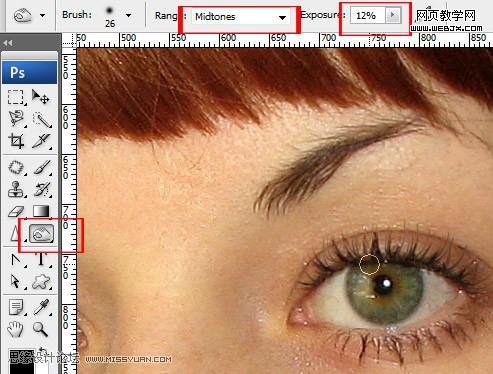Select the Hand tool
This screenshot has width=493, height=374.
click(x=15, y=329)
